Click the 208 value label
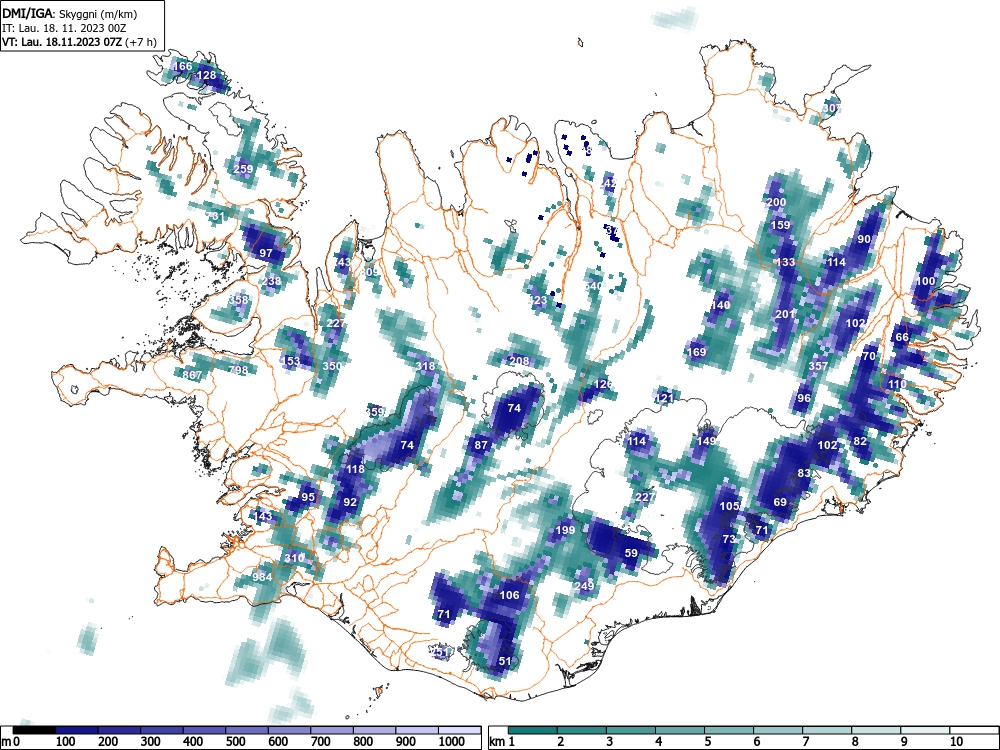This screenshot has height=750, width=1000. tap(519, 361)
